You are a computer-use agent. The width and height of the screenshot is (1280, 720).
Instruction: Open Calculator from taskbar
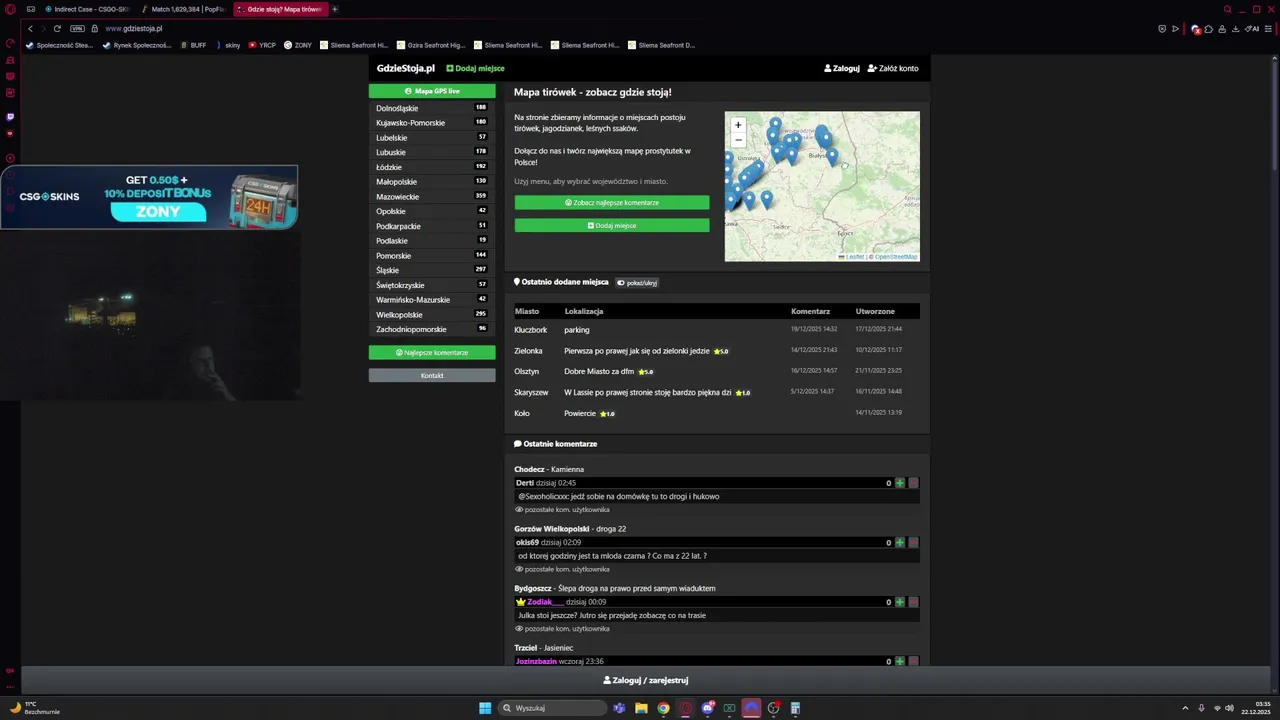click(x=795, y=708)
